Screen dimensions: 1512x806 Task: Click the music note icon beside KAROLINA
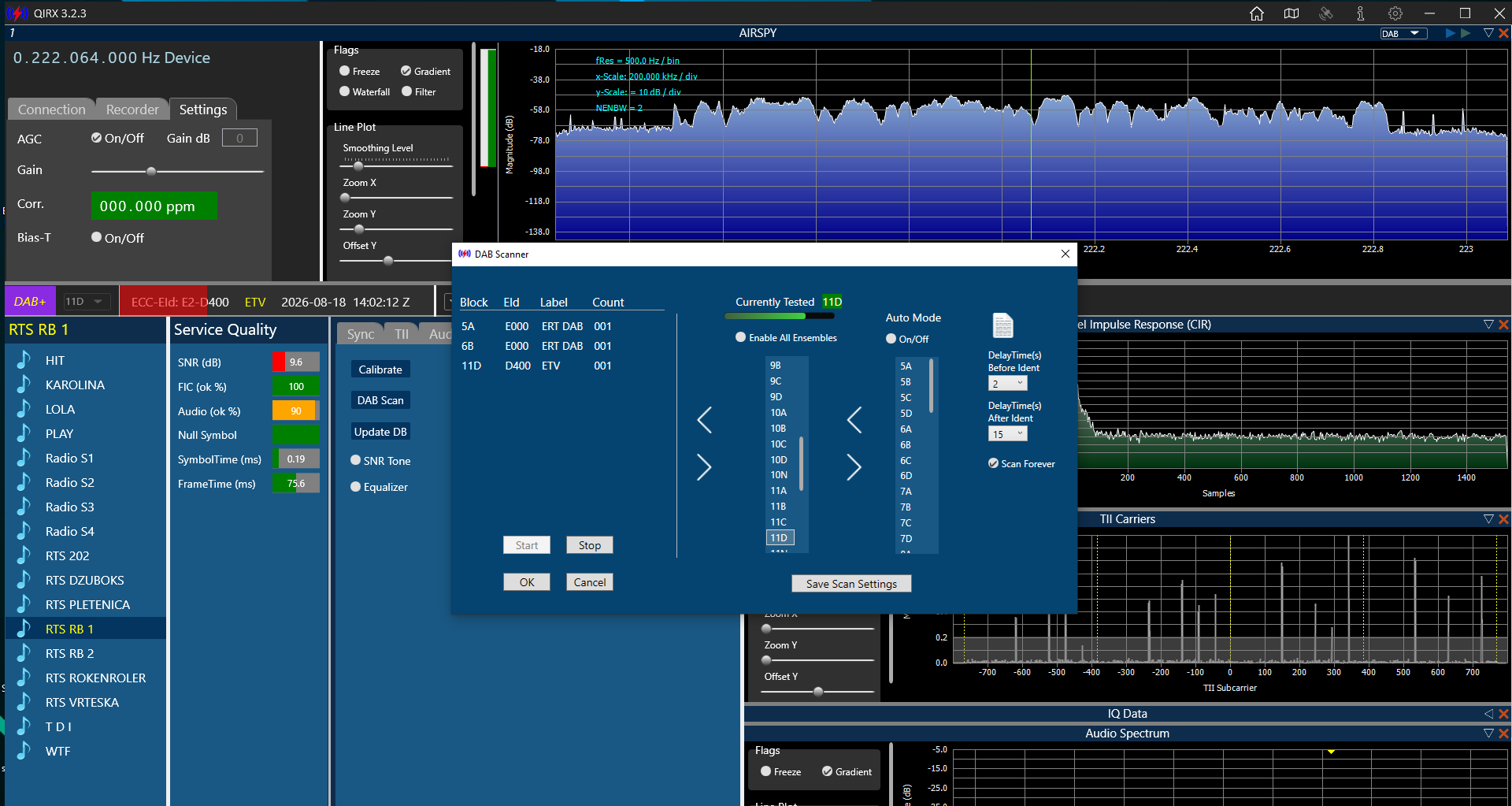pos(24,384)
